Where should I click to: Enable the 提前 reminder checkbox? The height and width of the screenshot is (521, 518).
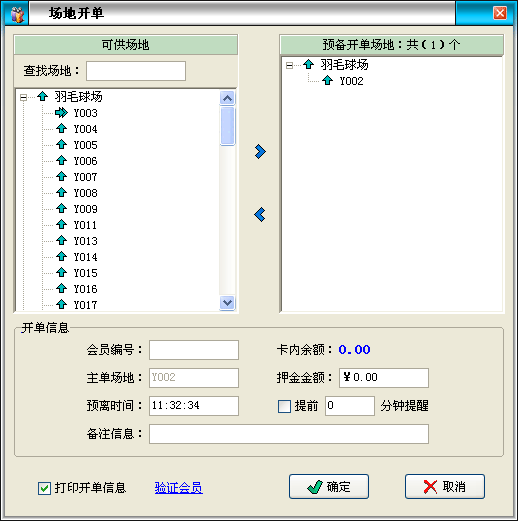(x=284, y=406)
